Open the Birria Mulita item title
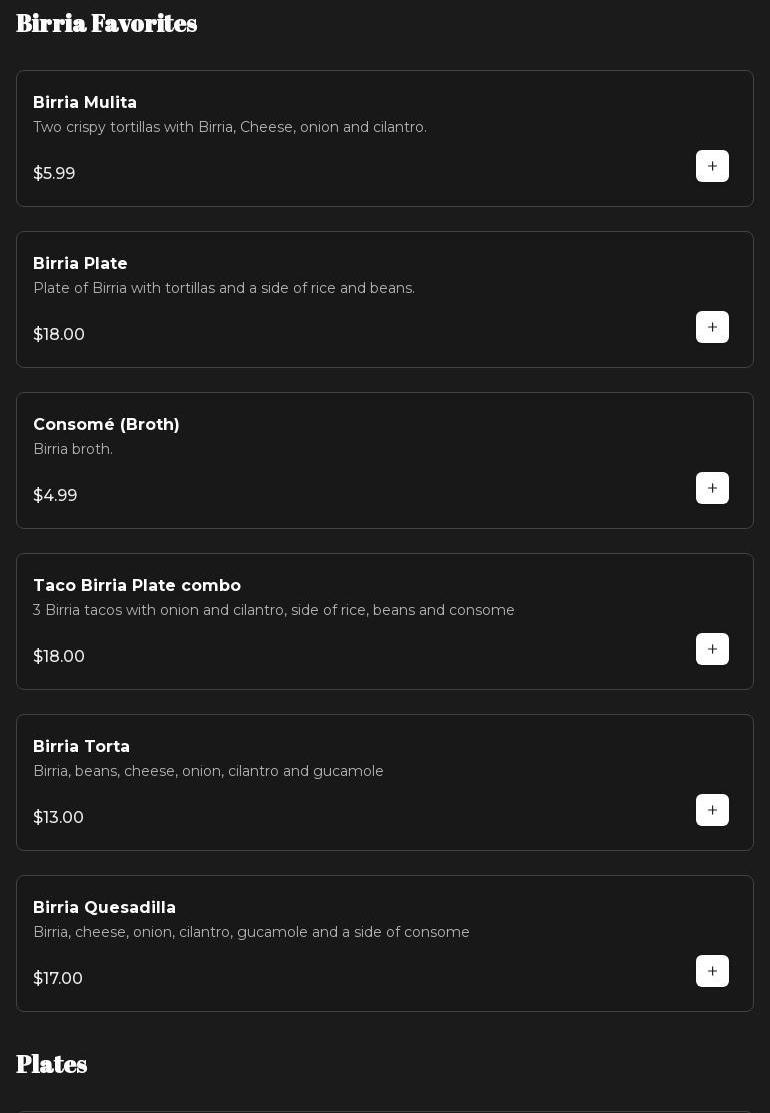 (85, 103)
